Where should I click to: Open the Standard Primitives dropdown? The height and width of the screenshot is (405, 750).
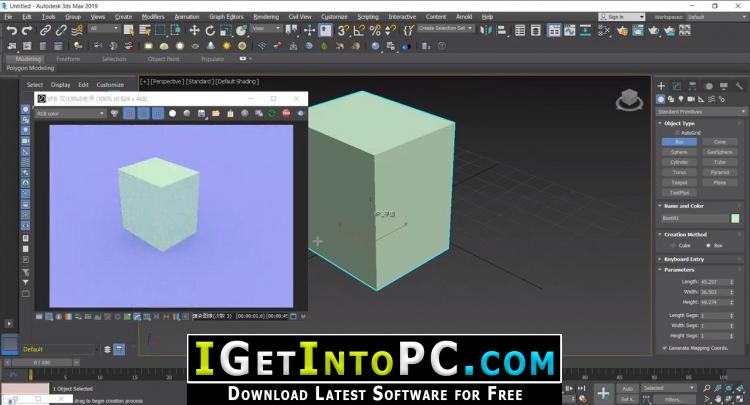pyautogui.click(x=698, y=111)
